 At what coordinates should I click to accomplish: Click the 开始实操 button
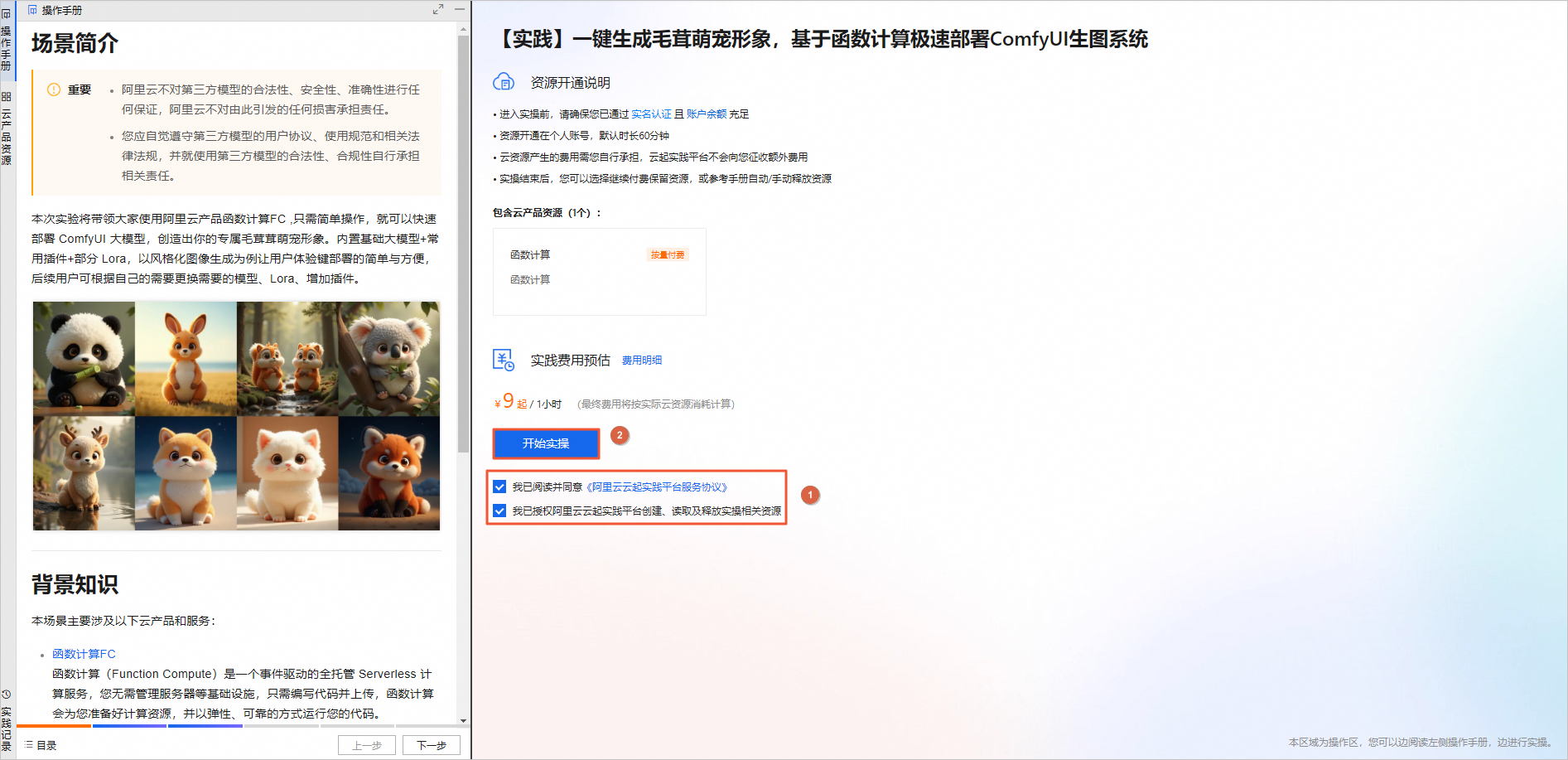point(546,443)
